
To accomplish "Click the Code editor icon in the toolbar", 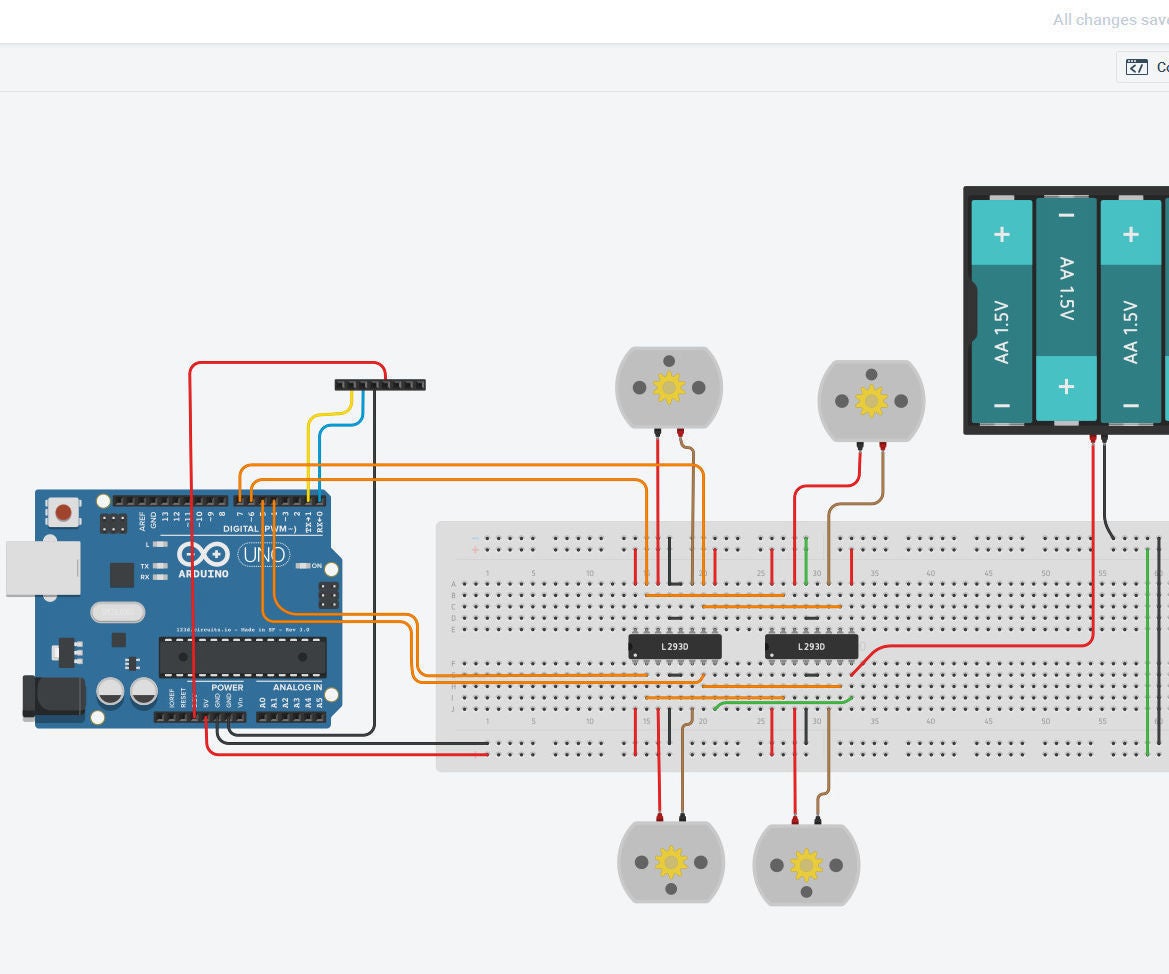I will pyautogui.click(x=1138, y=67).
